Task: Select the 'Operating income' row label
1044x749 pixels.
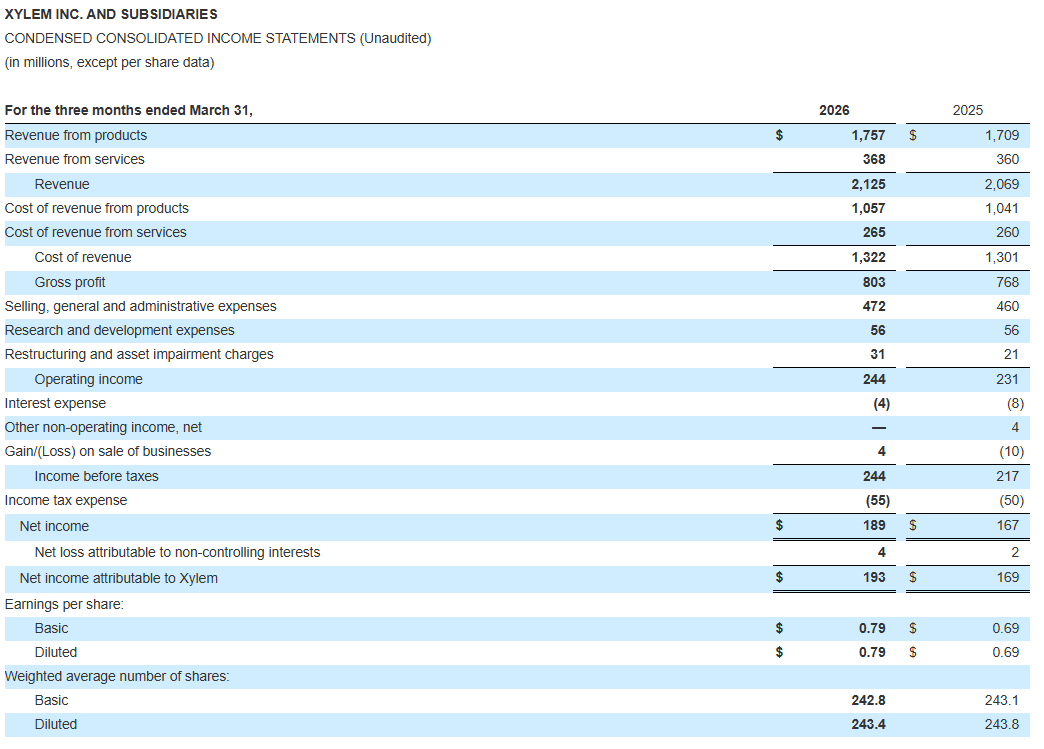Action: [x=89, y=379]
